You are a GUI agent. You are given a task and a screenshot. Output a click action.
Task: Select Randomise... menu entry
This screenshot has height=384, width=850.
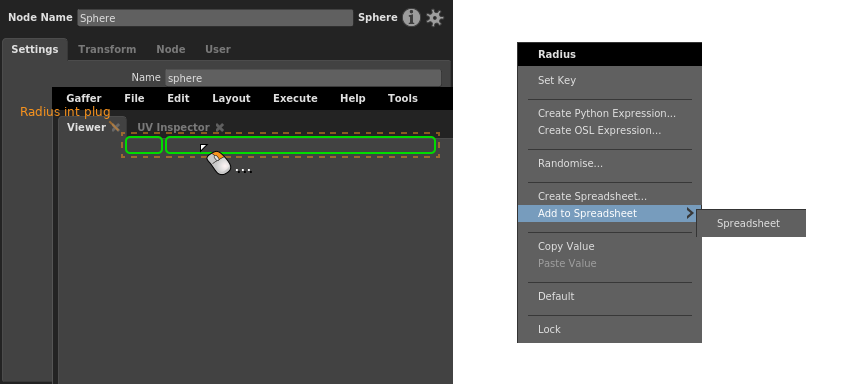(x=609, y=163)
